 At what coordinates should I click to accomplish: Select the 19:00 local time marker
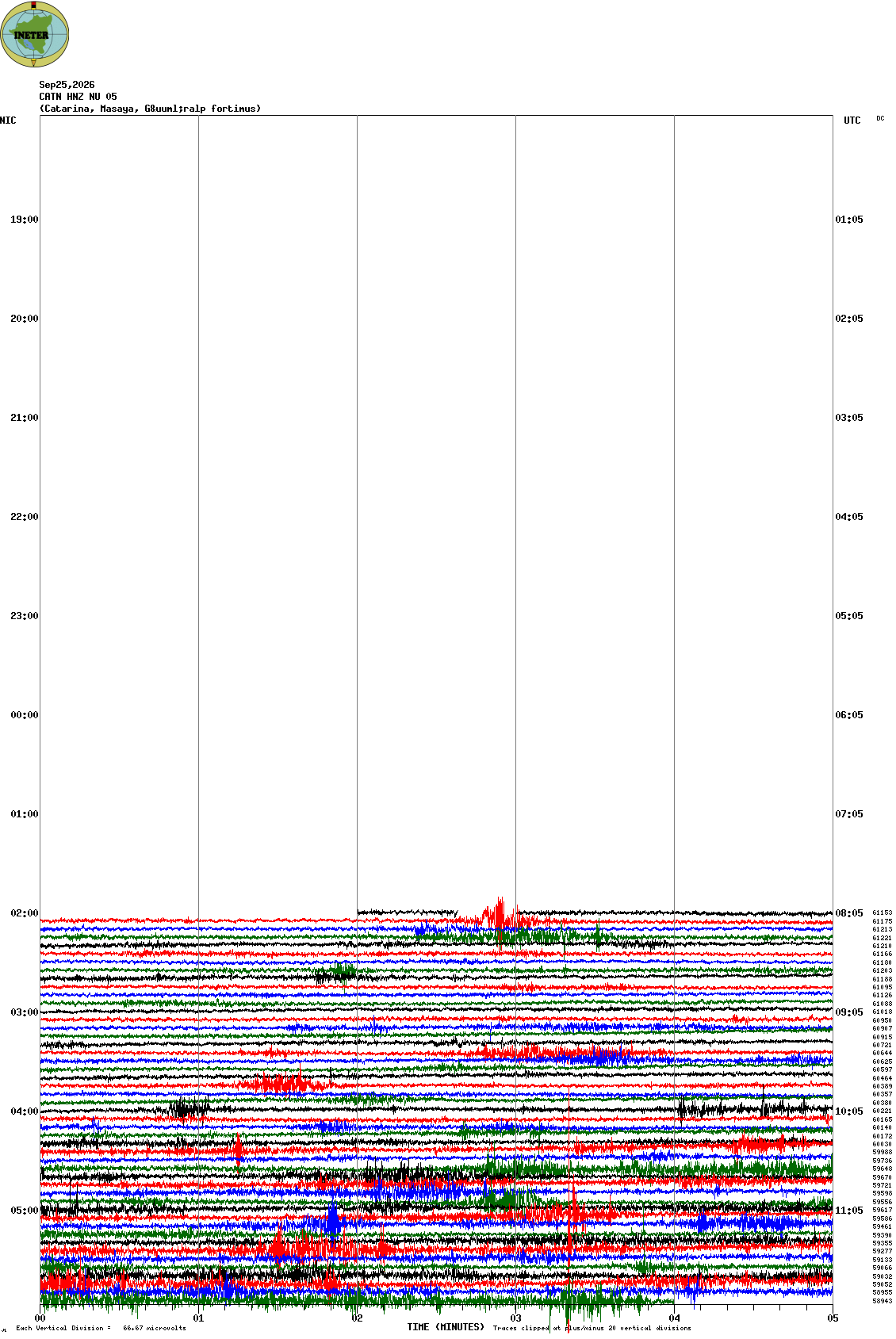(24, 220)
